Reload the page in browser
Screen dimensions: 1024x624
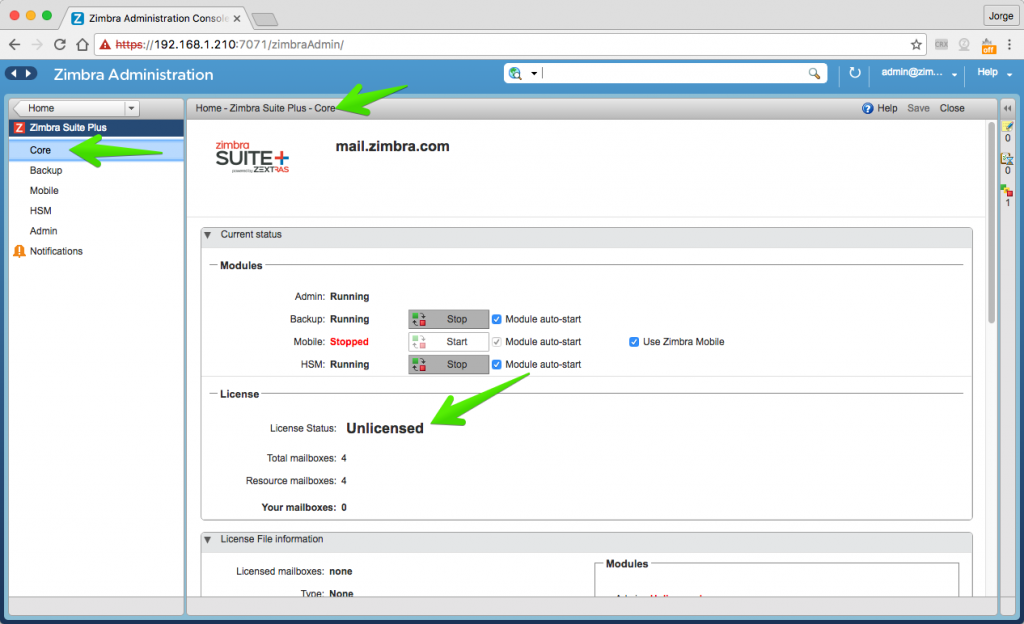pyautogui.click(x=59, y=44)
